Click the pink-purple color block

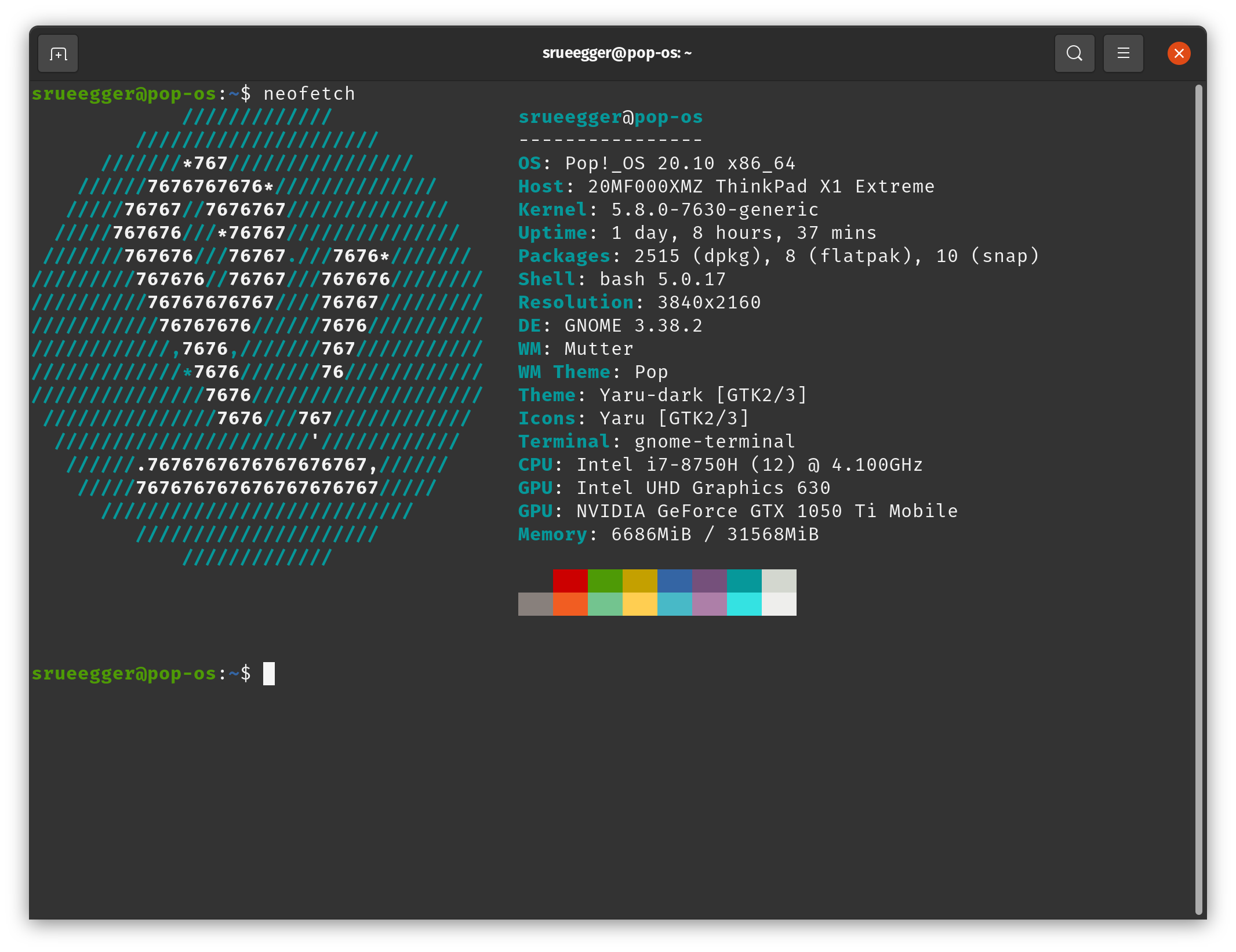click(709, 604)
